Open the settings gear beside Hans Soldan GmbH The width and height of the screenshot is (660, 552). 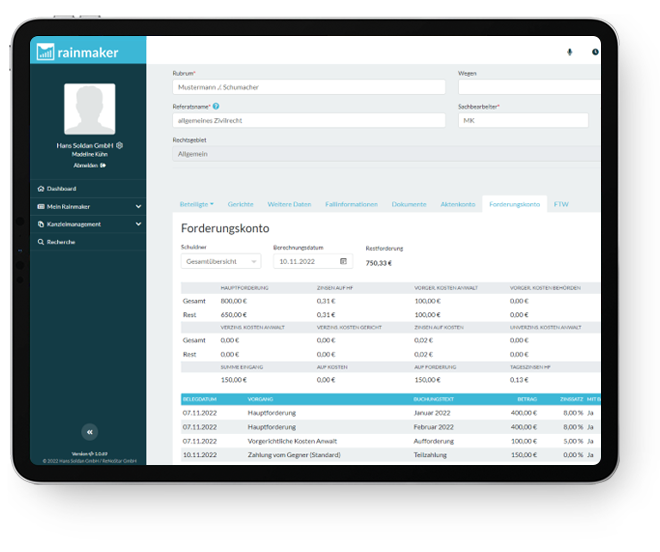(x=120, y=145)
